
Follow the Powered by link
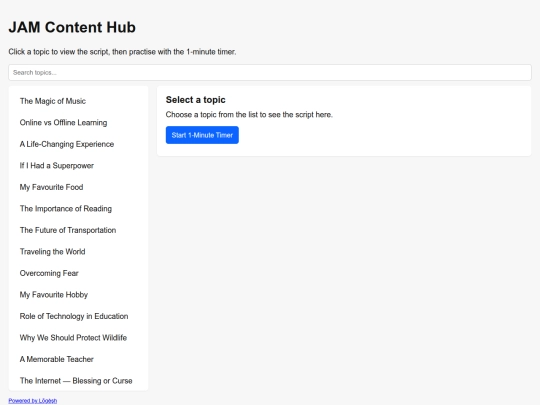click(x=33, y=401)
